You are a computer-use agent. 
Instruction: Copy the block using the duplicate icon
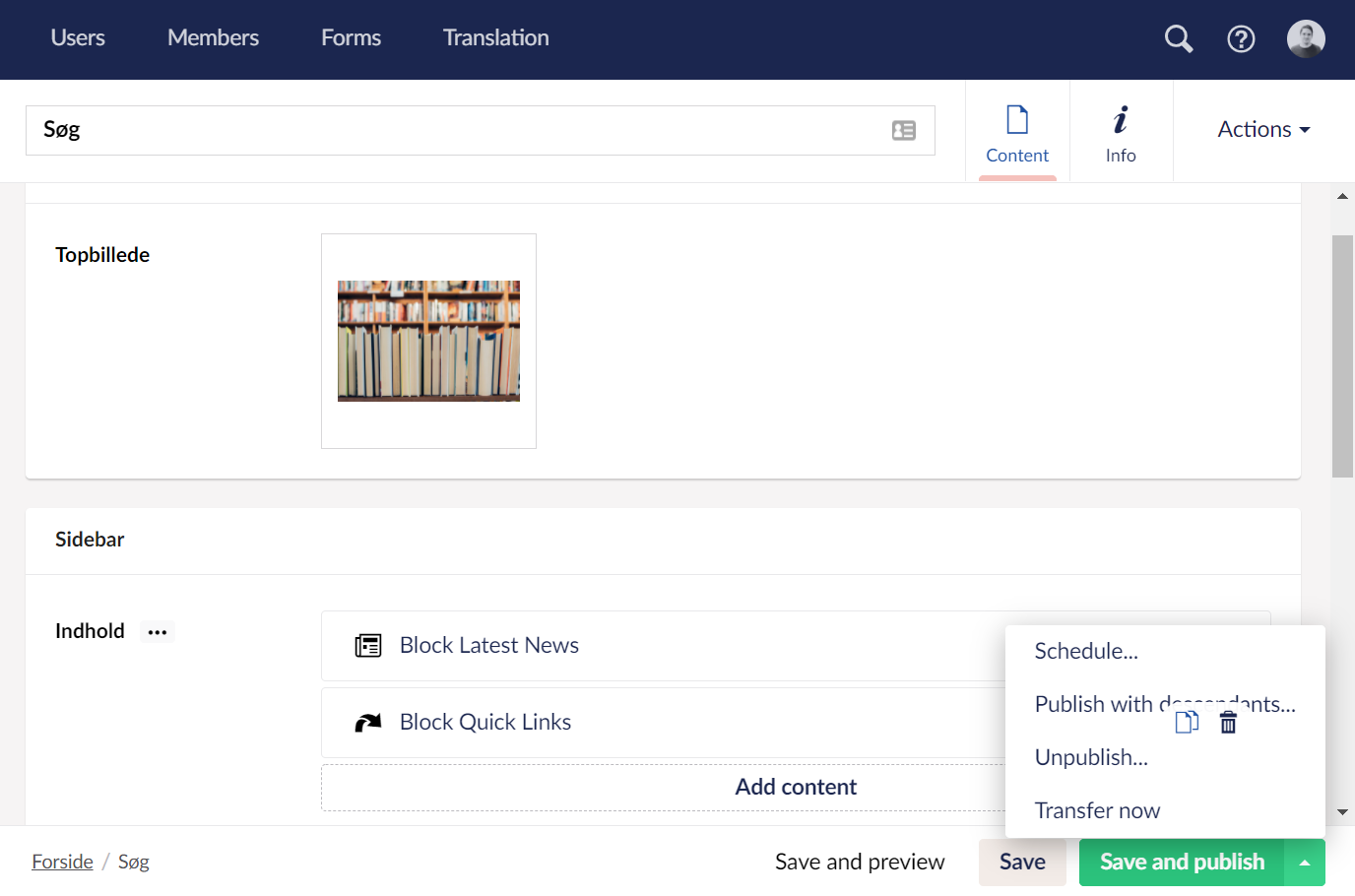point(1187,722)
